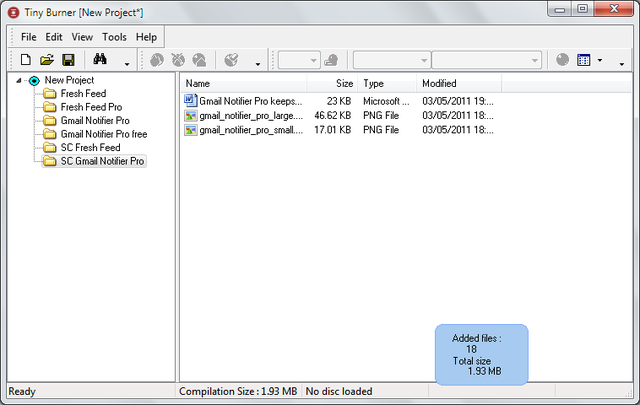
Task: Click the Compilation Size : 1.93 MB status
Action: pos(238,391)
